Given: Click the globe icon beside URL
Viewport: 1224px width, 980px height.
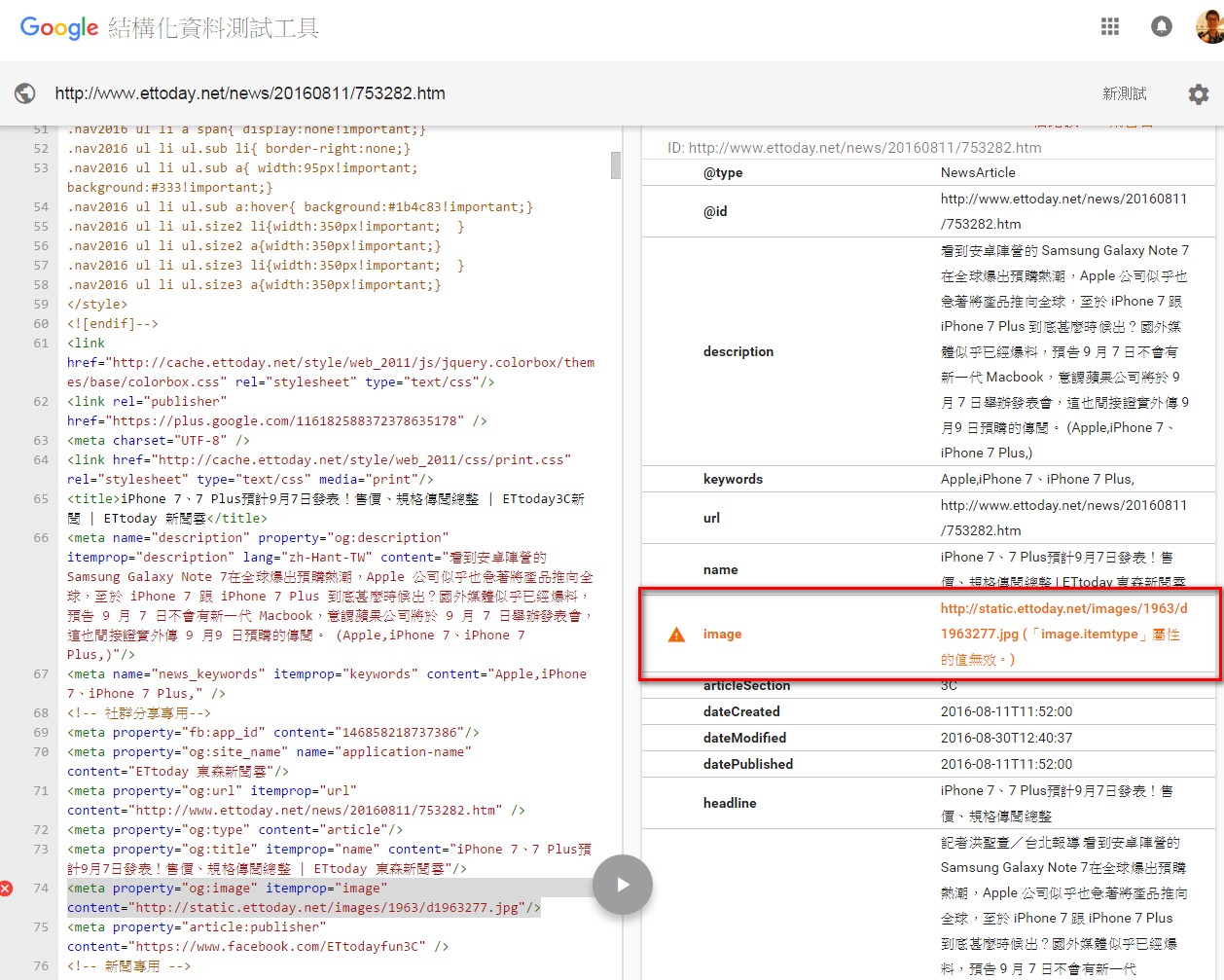Looking at the screenshot, I should 25,93.
